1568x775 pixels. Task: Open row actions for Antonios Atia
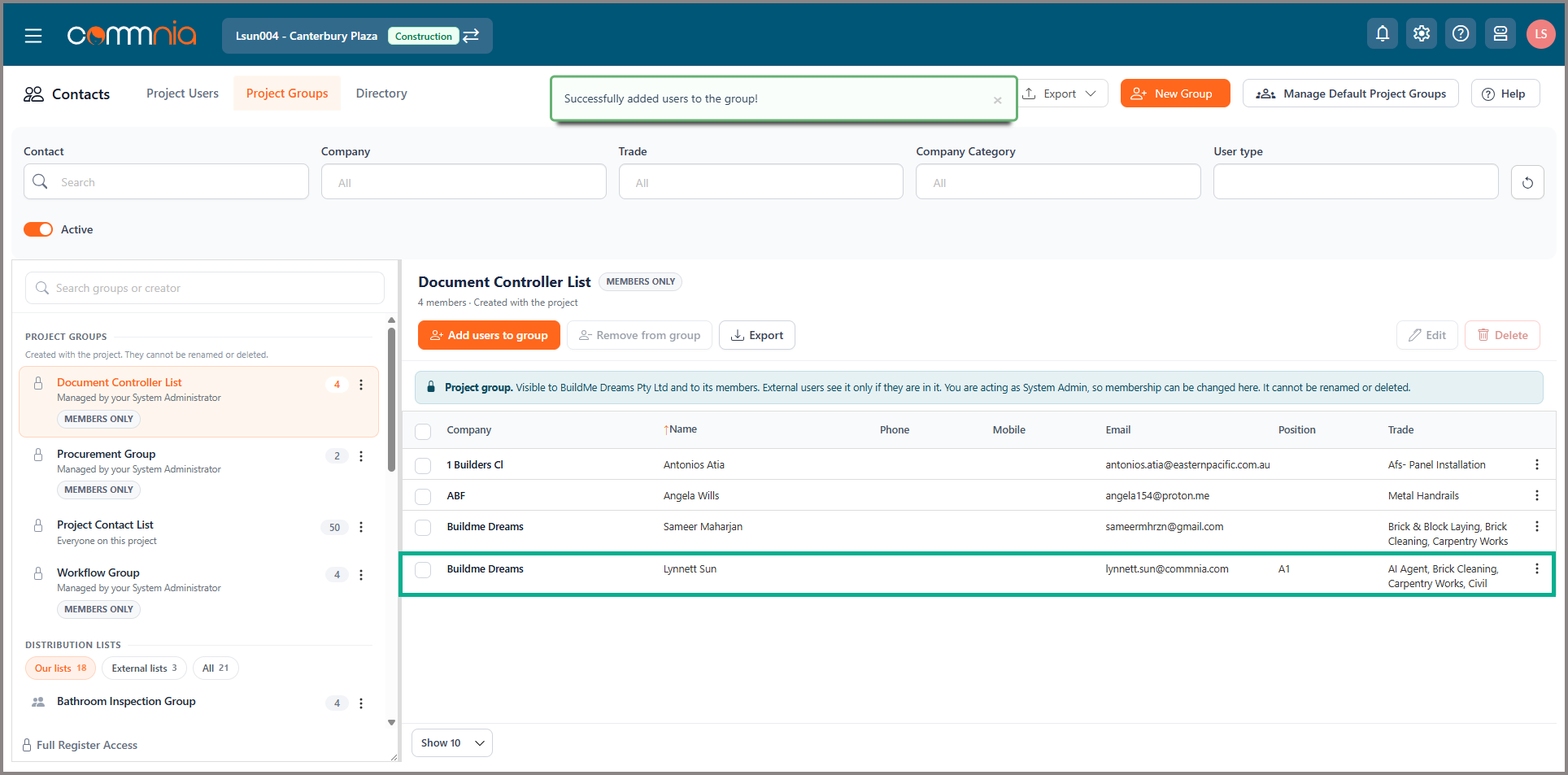click(x=1537, y=464)
